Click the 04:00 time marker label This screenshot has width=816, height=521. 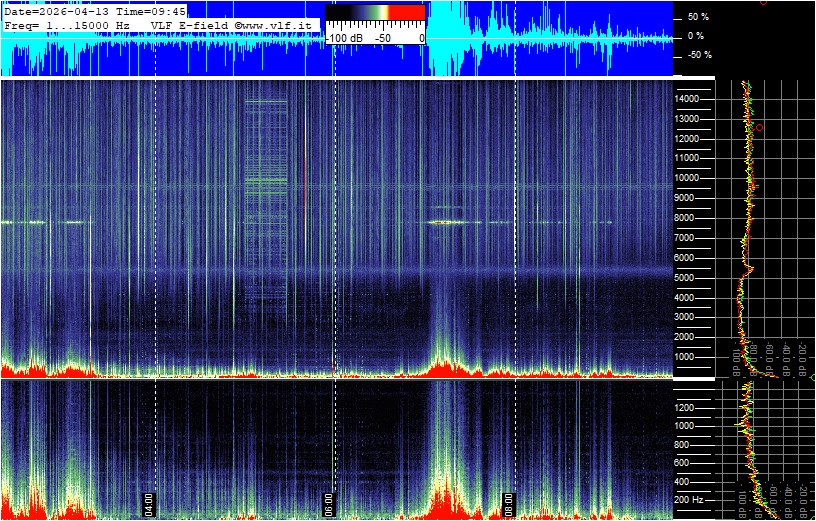coord(149,502)
